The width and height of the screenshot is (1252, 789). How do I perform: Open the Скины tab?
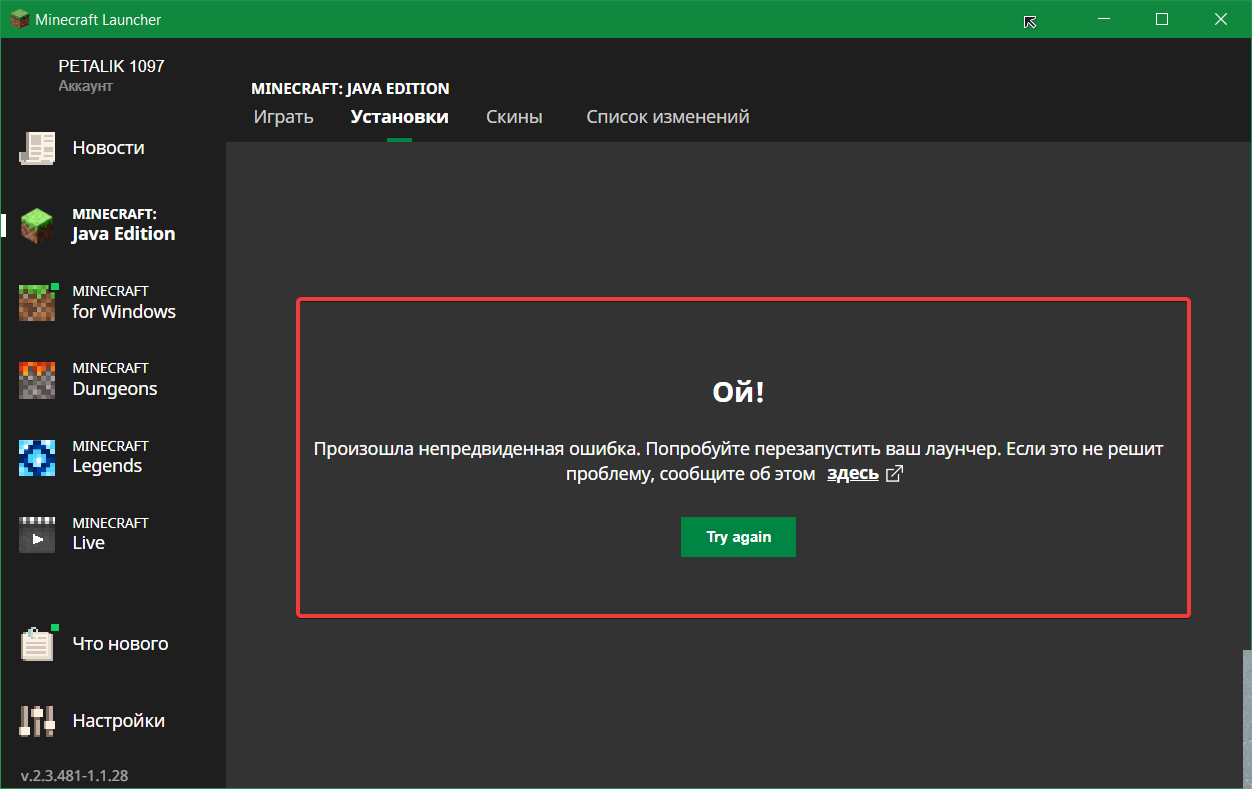(514, 117)
